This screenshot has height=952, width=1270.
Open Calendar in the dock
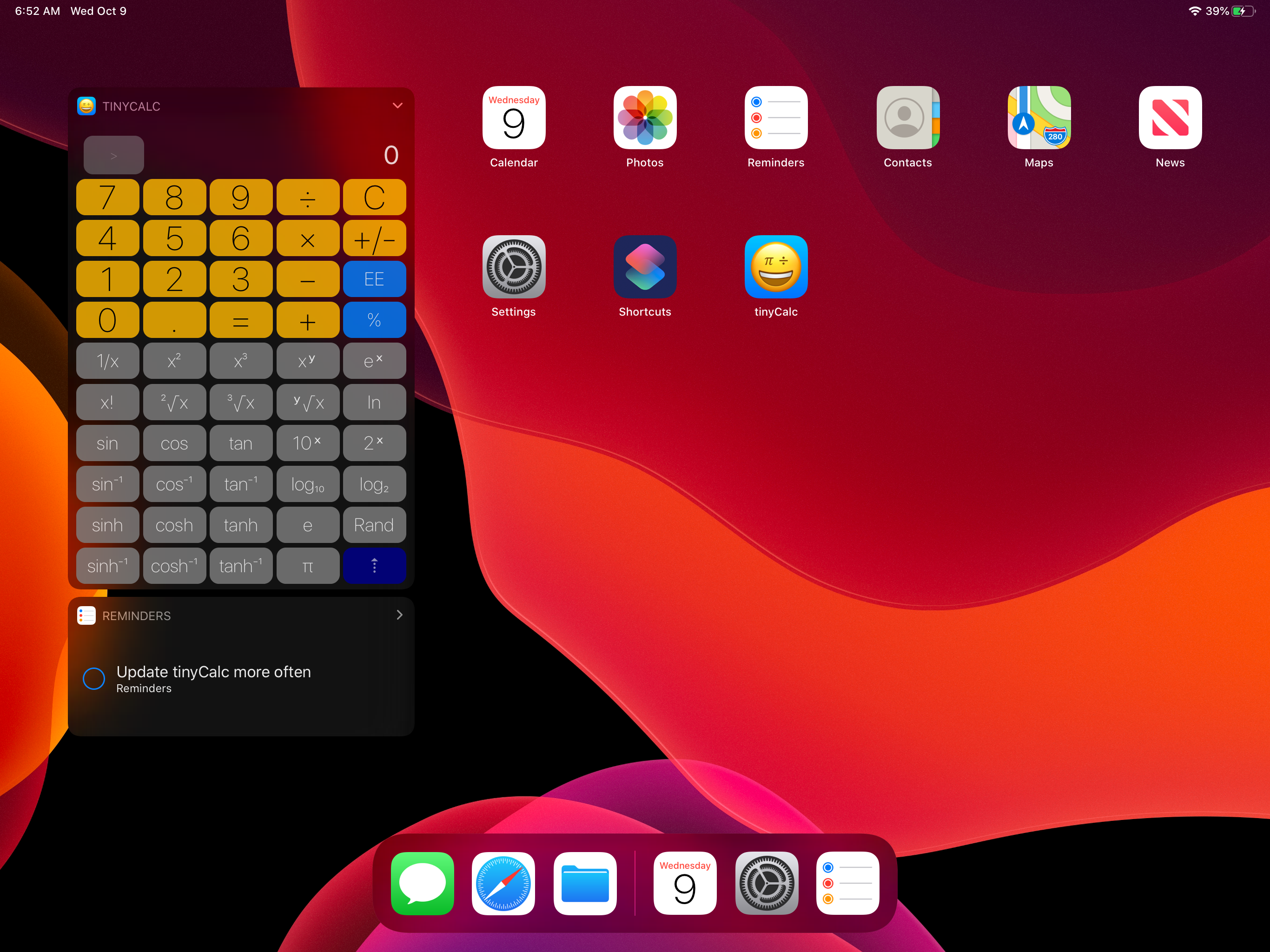pos(685,883)
